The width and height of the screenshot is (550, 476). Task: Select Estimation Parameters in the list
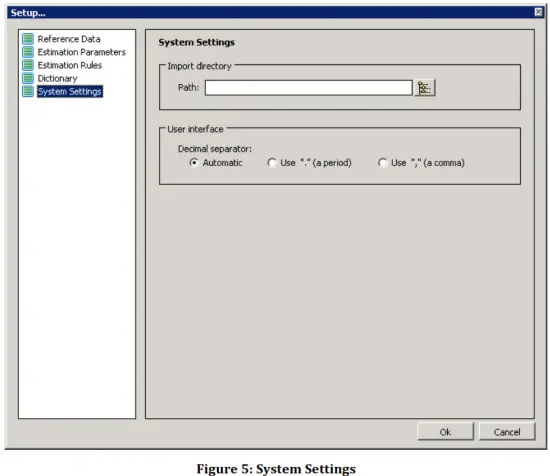click(x=81, y=52)
